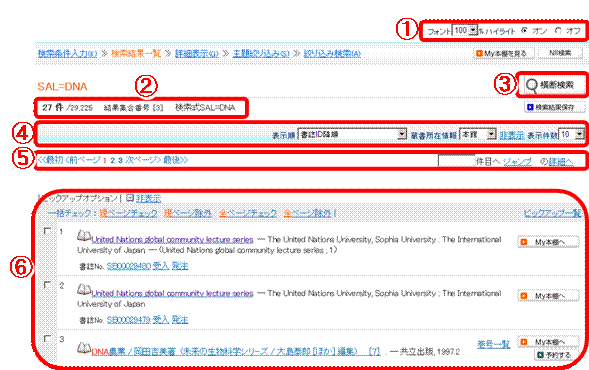The image size is (589, 370).
Task: Collapse pickup options with the minus icon
Action: pyautogui.click(x=130, y=198)
